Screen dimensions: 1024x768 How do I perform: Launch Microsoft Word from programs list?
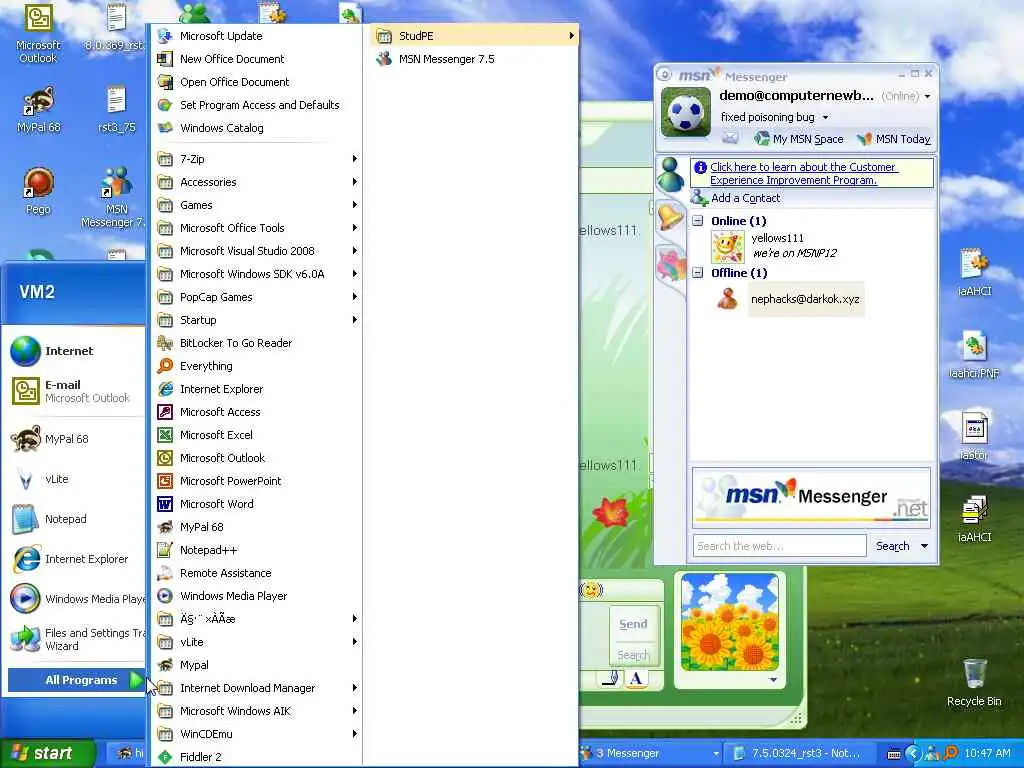pyautogui.click(x=256, y=504)
